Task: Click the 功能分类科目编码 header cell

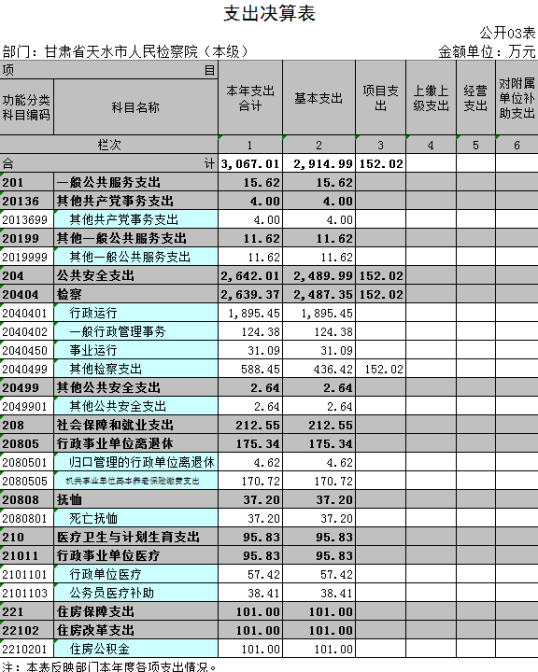Action: point(27,107)
